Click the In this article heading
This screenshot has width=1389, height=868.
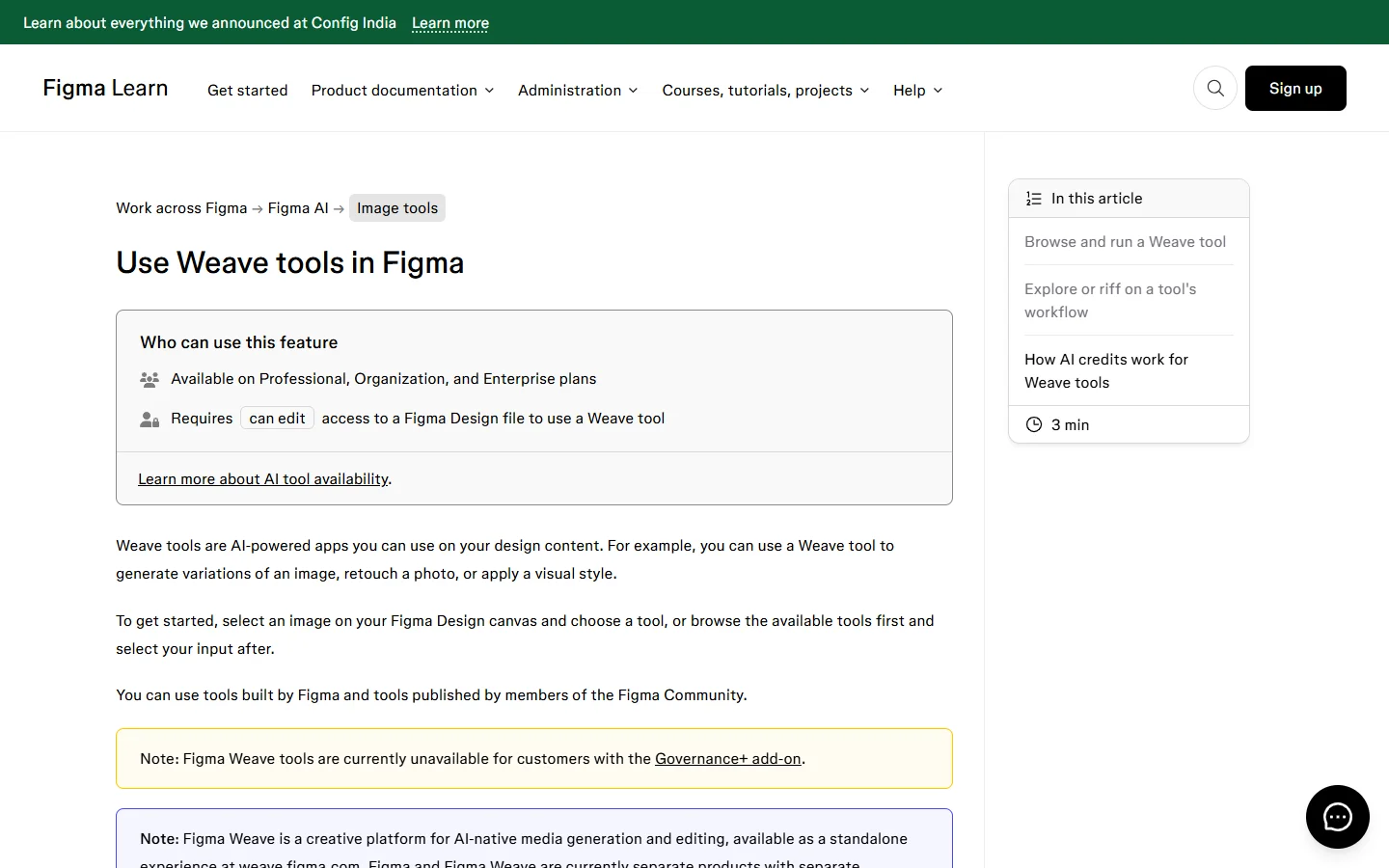(1097, 199)
